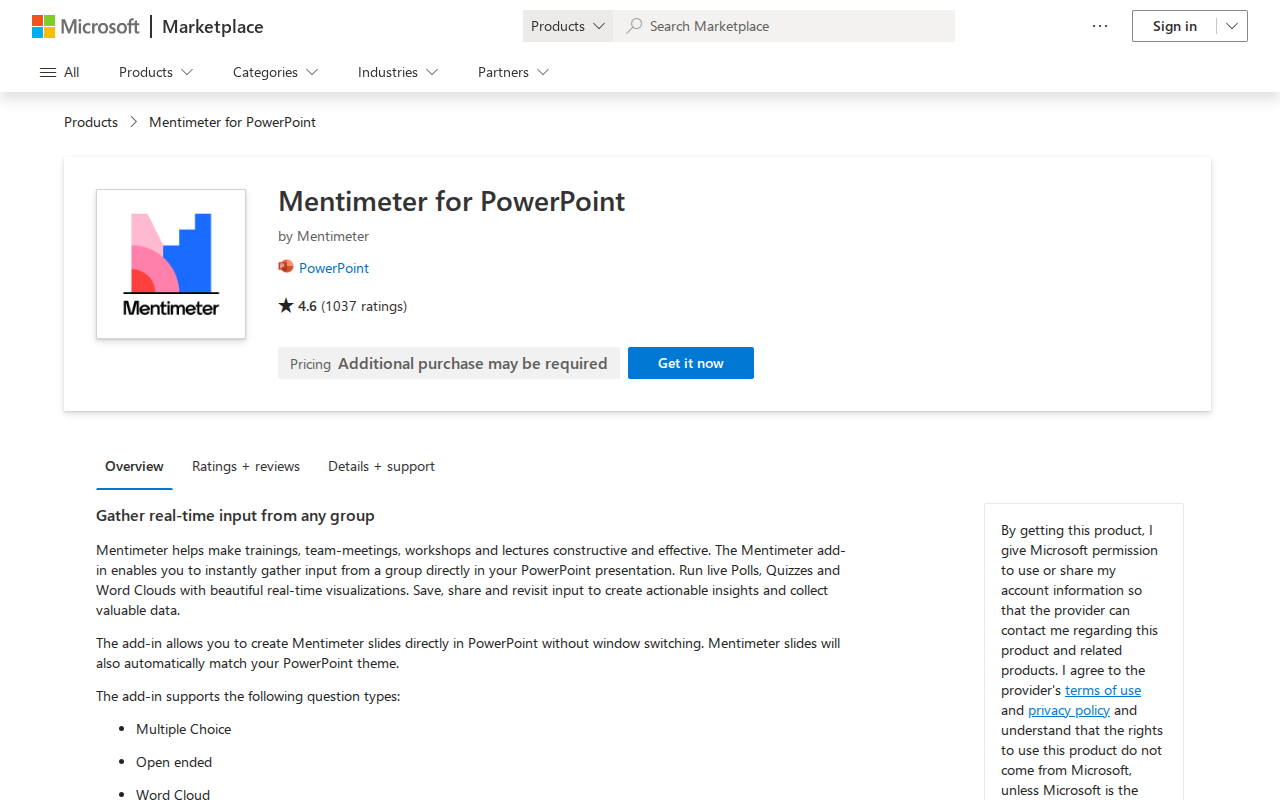Click the PowerPoint icon beside product link
The height and width of the screenshot is (800, 1280).
coord(286,267)
